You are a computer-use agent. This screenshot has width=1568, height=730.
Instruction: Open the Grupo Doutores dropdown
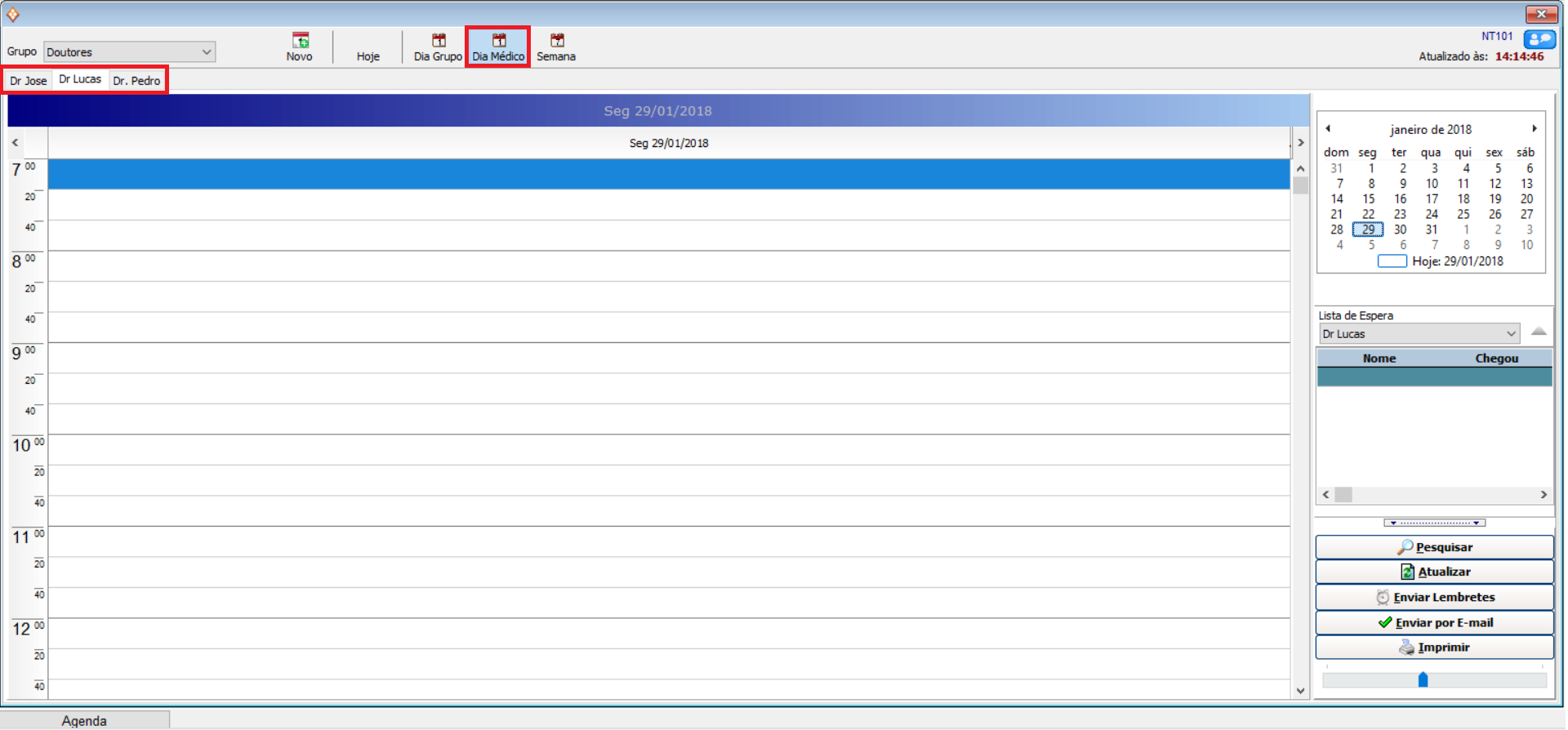[x=207, y=52]
